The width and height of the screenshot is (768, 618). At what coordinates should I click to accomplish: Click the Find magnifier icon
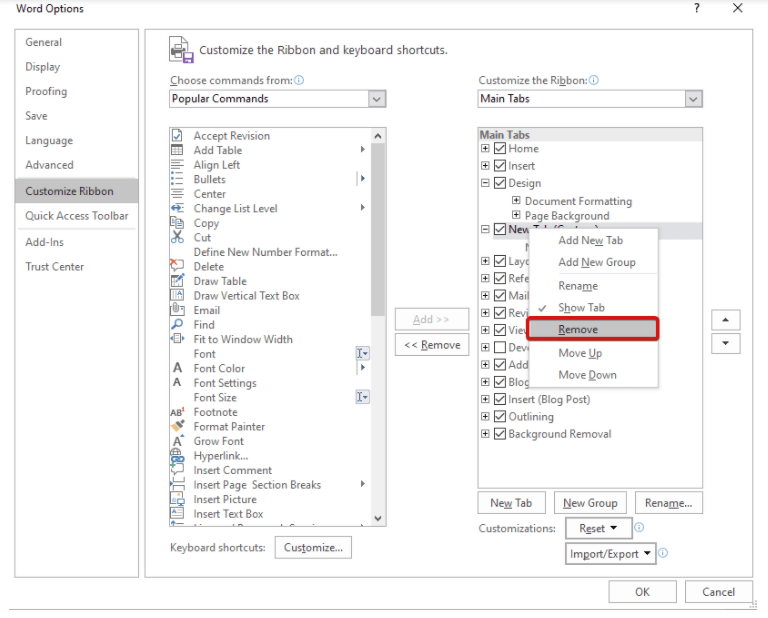[177, 324]
